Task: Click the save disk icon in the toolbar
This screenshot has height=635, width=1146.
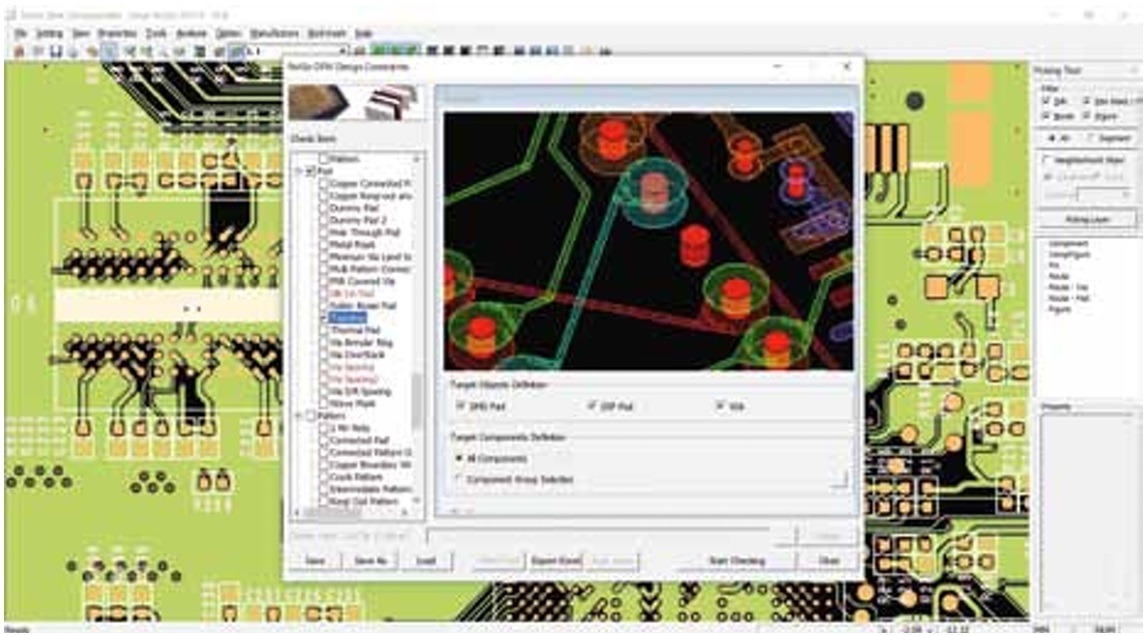Action: click(55, 51)
